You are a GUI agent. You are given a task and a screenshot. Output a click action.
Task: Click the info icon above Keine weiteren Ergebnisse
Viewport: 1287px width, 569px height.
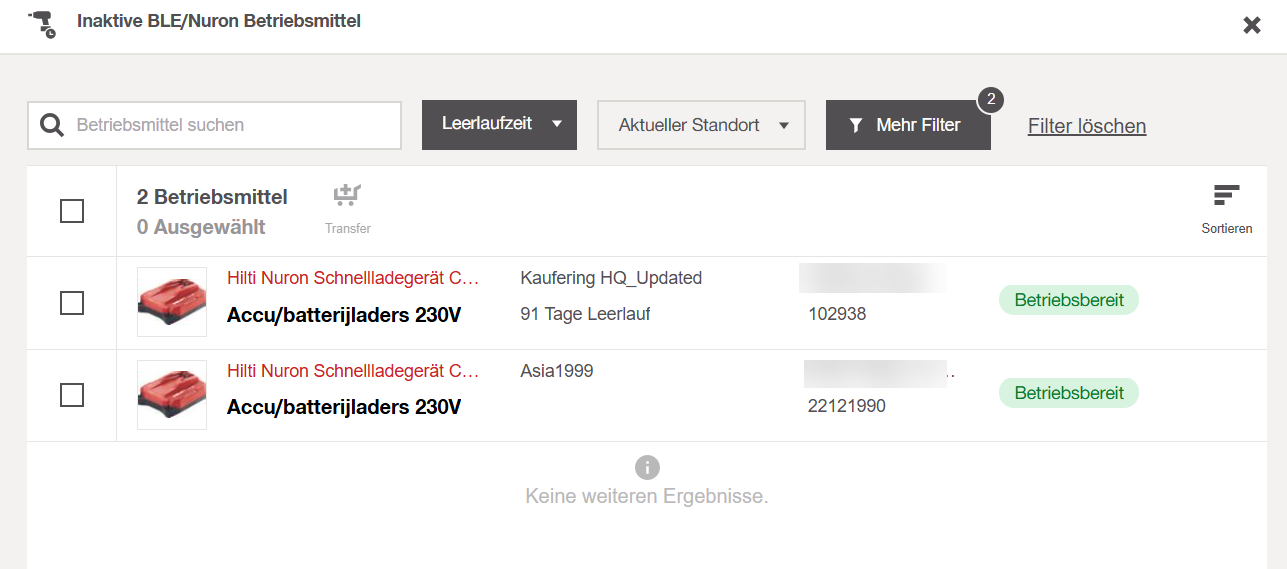(x=647, y=467)
